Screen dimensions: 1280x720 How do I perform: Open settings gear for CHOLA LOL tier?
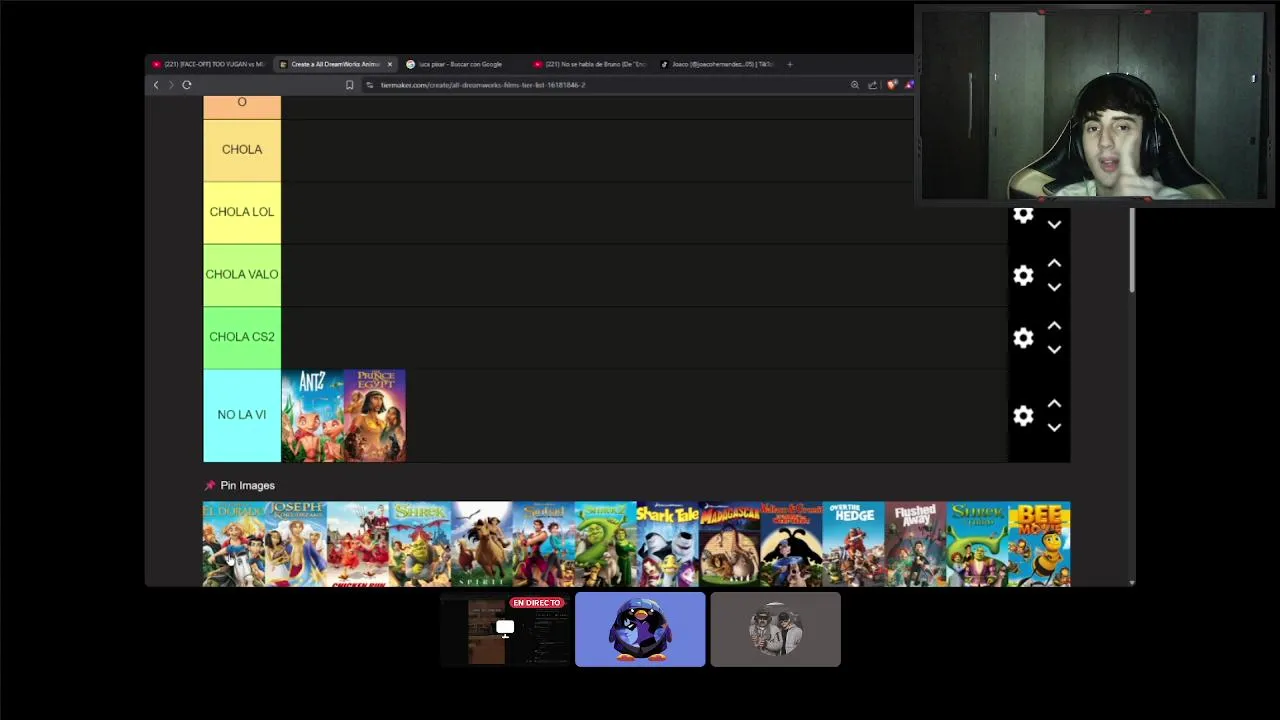click(x=1022, y=215)
